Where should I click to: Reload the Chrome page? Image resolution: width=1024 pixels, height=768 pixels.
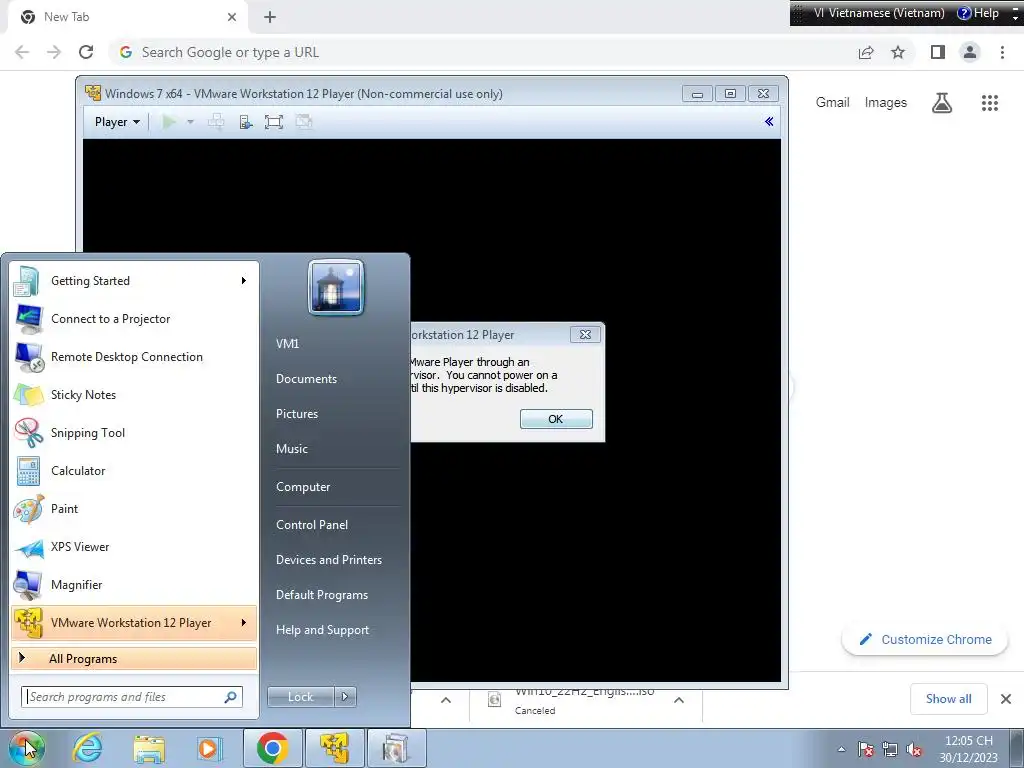86,52
